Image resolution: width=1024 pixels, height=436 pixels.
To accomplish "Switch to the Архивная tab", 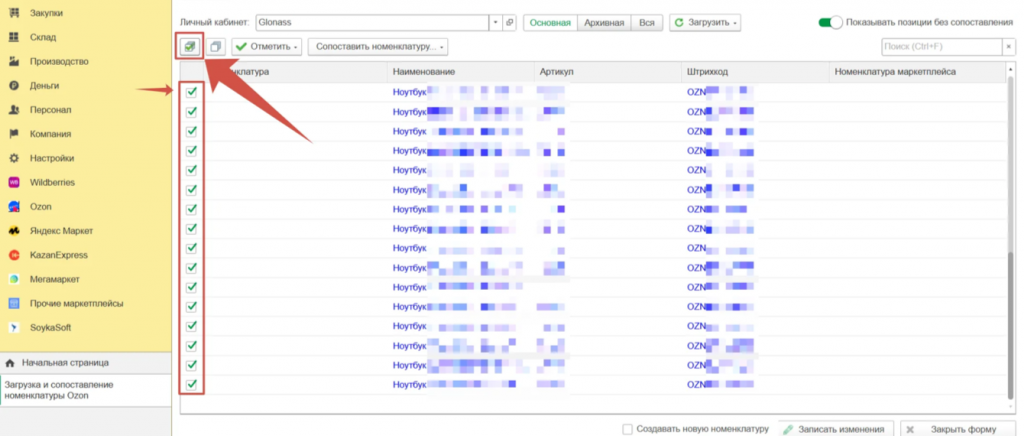I will coord(605,22).
